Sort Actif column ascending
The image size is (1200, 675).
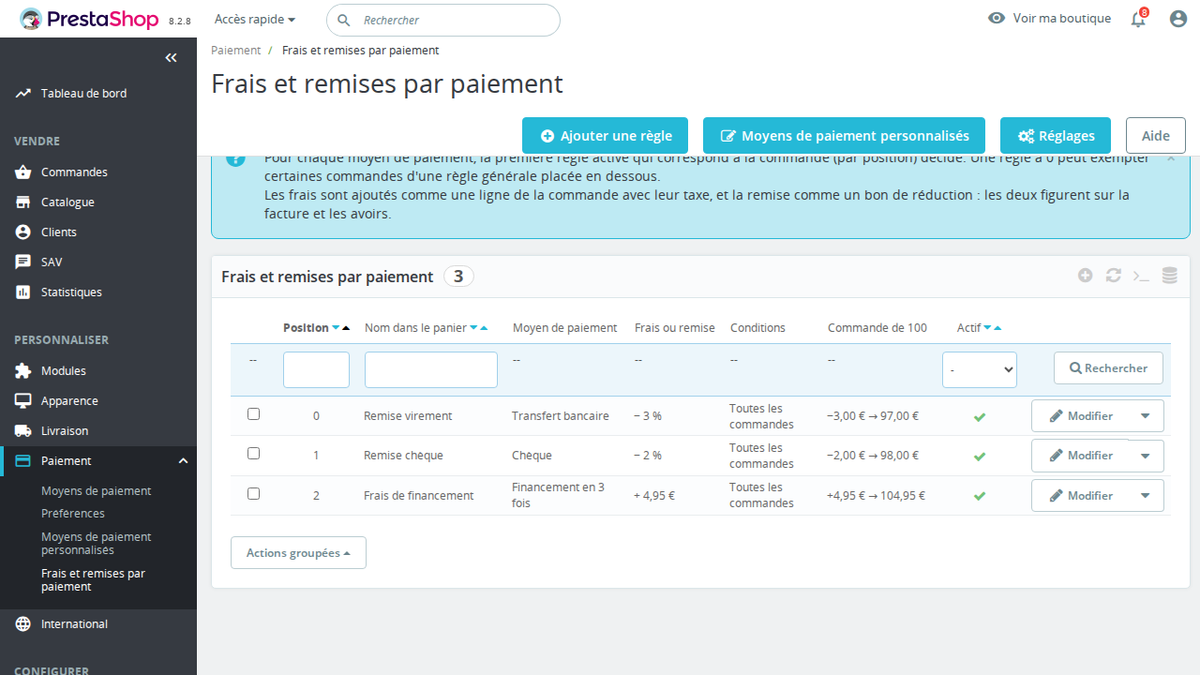point(998,328)
